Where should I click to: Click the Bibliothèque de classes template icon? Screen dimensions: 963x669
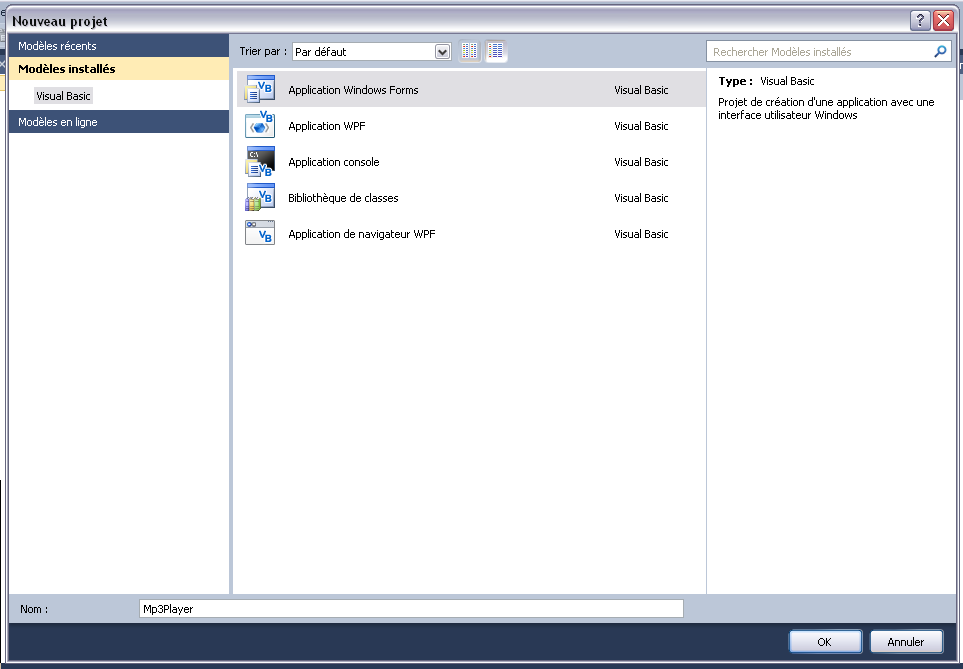tap(260, 197)
